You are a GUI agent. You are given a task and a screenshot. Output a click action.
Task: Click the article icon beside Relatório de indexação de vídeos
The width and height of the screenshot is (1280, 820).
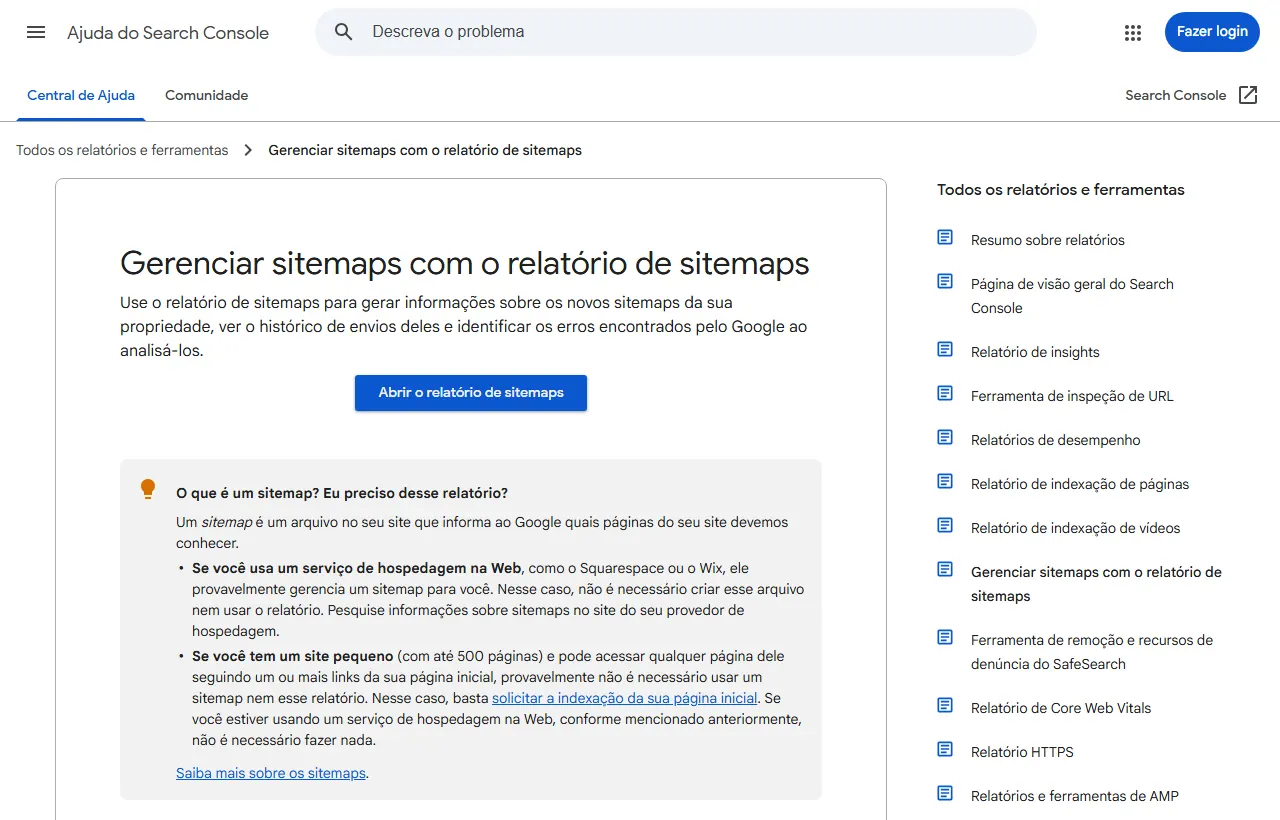click(x=945, y=525)
